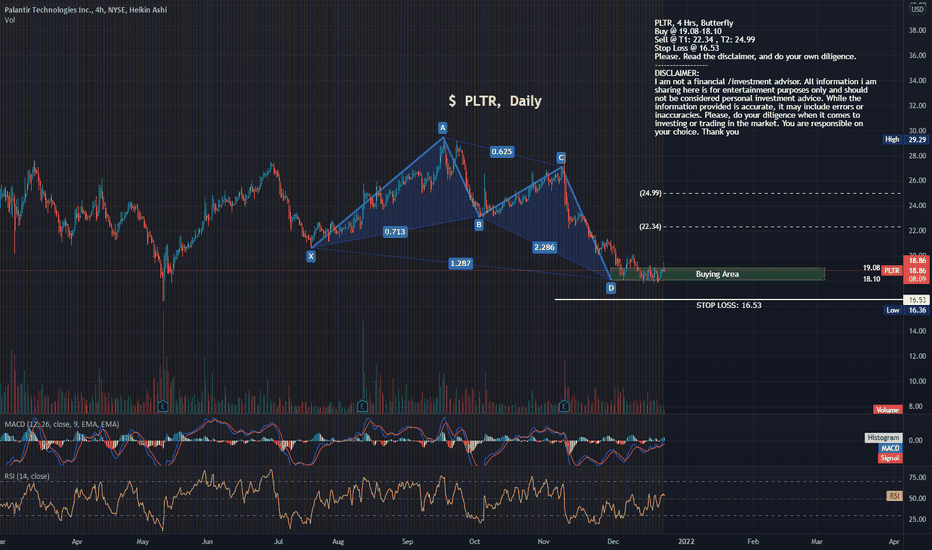Click the 18.10 buying area label
The width and height of the screenshot is (932, 550).
coord(871,279)
